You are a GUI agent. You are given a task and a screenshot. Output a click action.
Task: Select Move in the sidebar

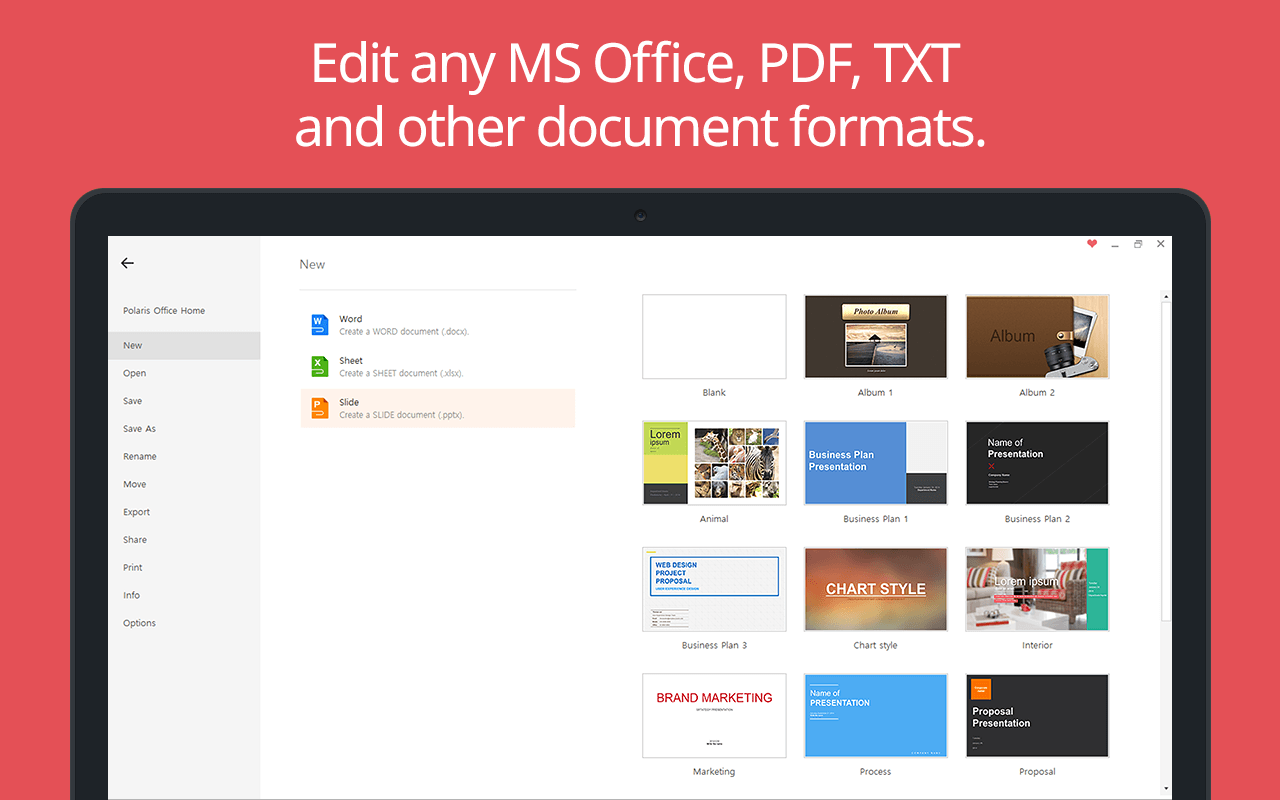pos(184,485)
